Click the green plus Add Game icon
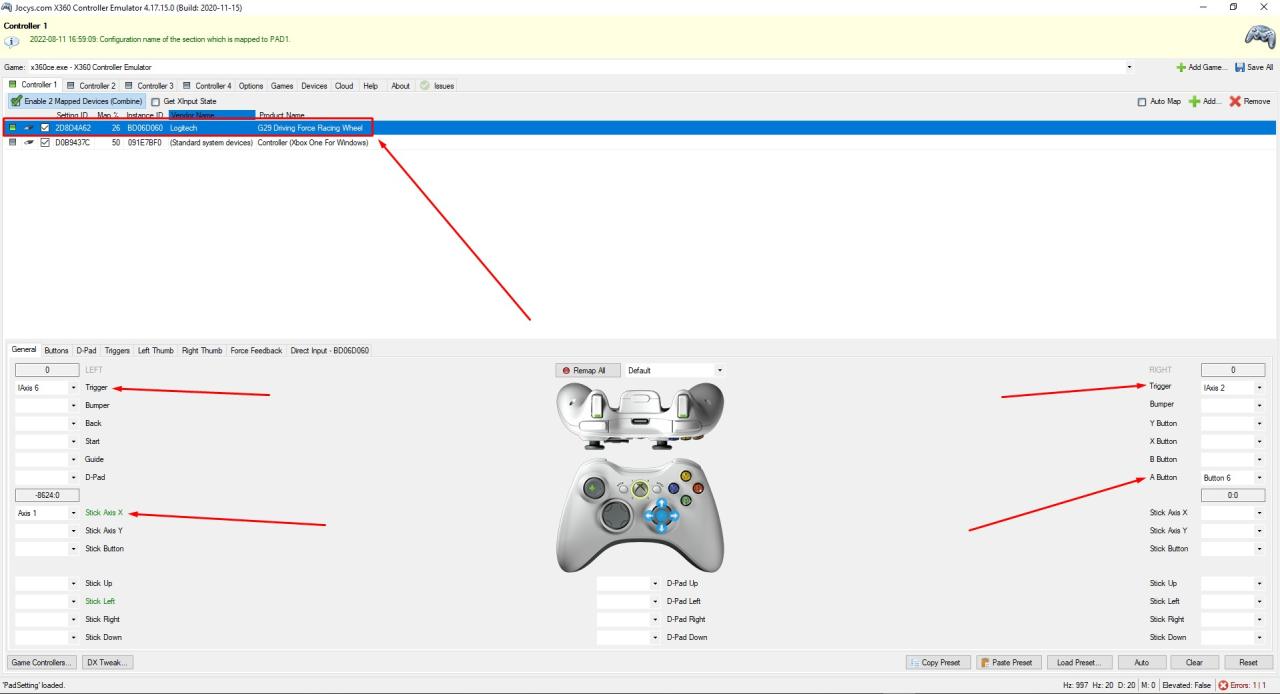This screenshot has width=1280, height=694. tap(1182, 67)
